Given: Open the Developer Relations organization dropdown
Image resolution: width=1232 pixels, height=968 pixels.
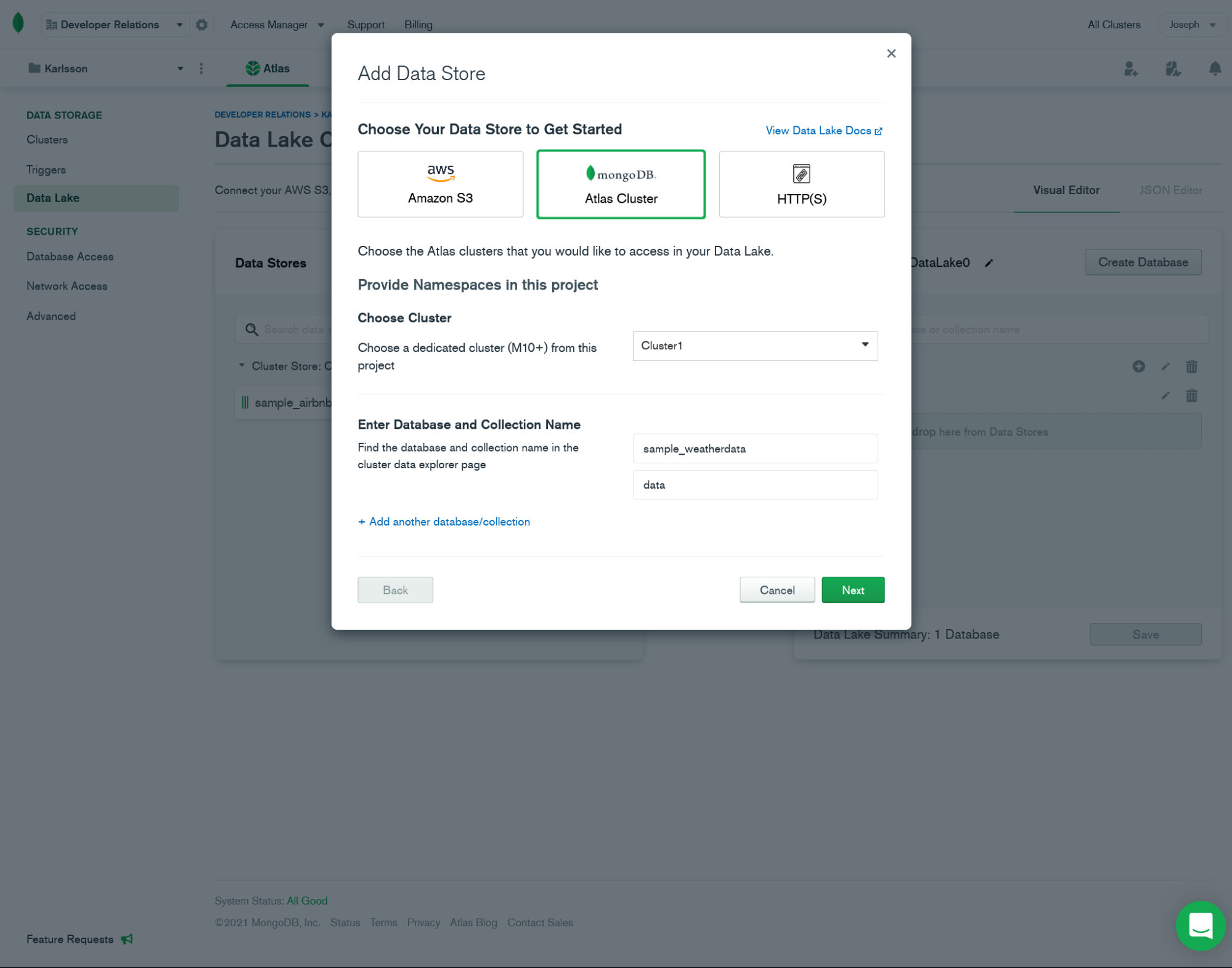Looking at the screenshot, I should point(115,25).
